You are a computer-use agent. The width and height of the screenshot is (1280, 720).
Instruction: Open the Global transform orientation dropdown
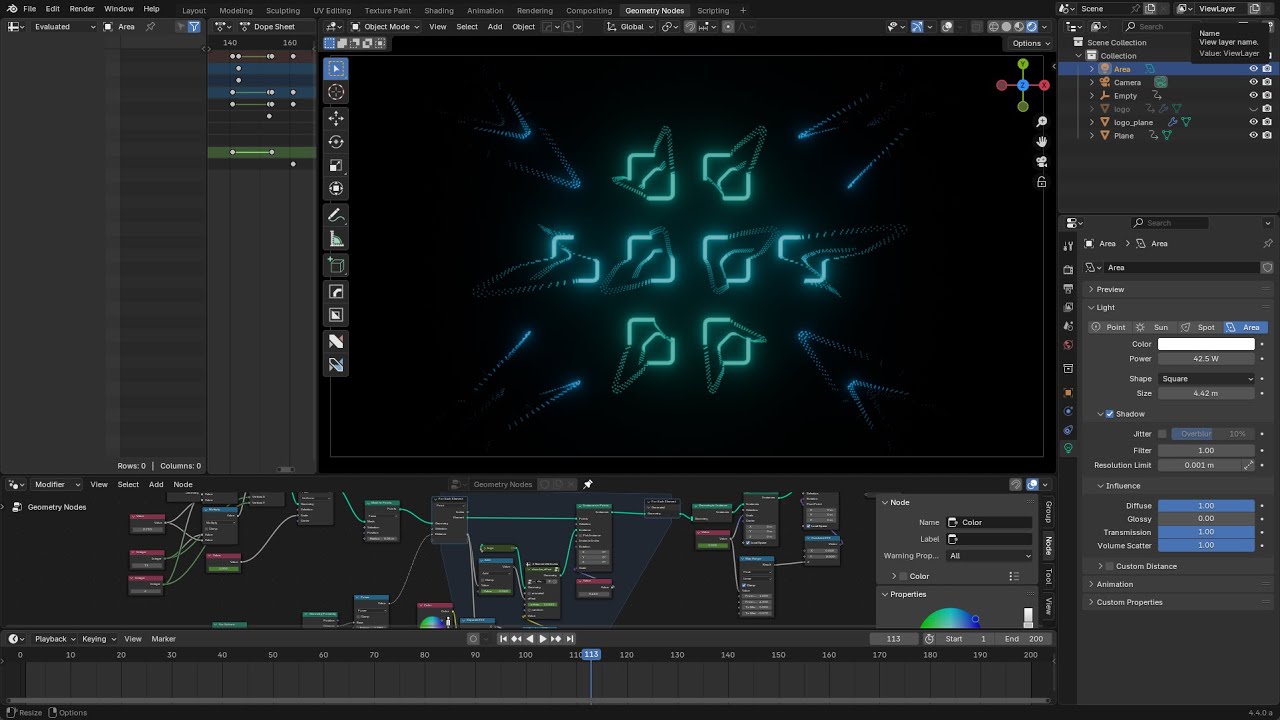(630, 27)
